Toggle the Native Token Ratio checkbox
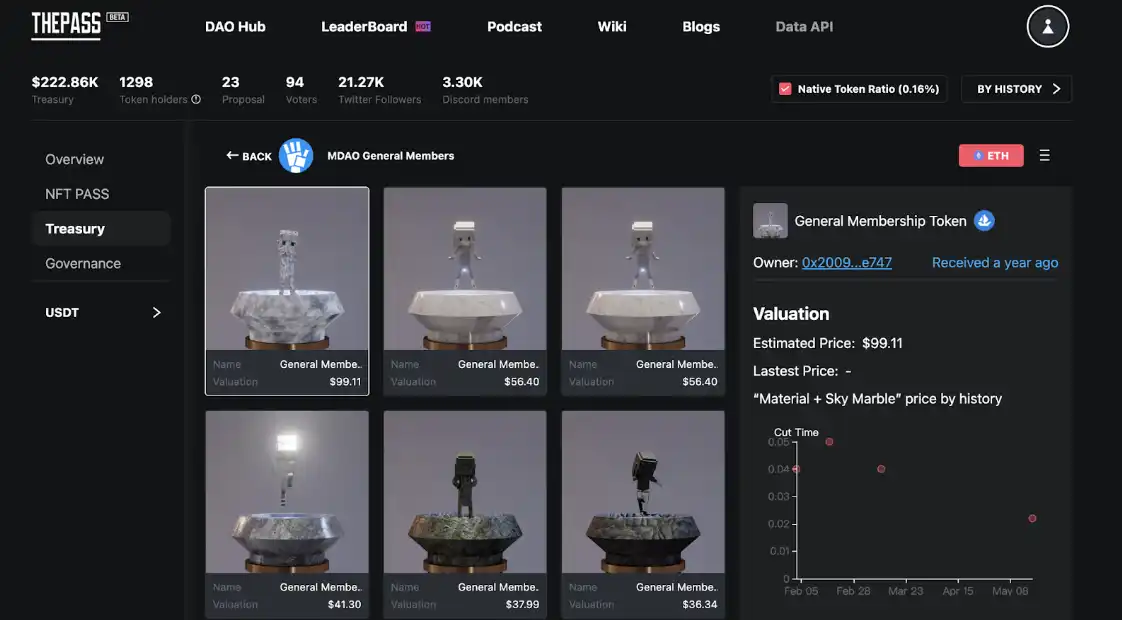This screenshot has width=1122, height=620. [784, 89]
